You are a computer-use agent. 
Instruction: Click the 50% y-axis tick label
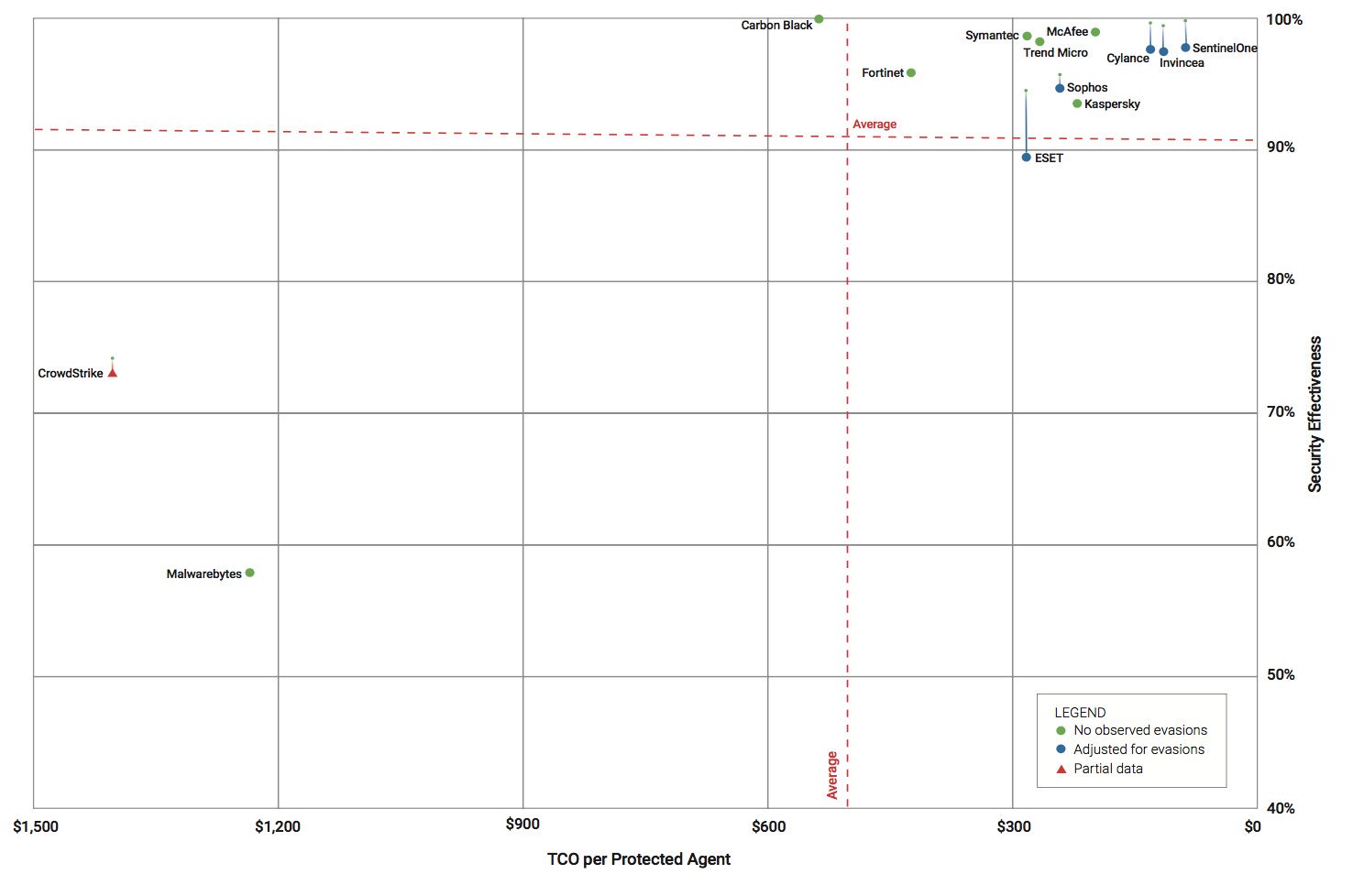tap(1281, 675)
